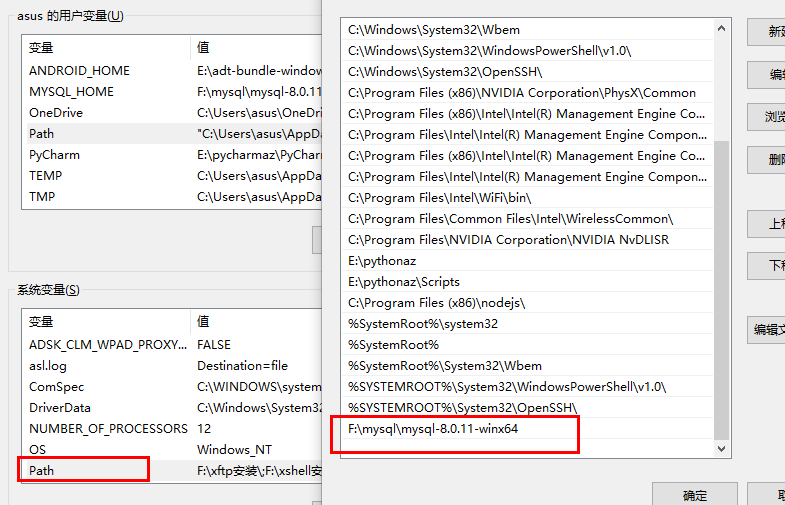
Task: Select the plain %SystemRoot% entry
Action: [528, 345]
